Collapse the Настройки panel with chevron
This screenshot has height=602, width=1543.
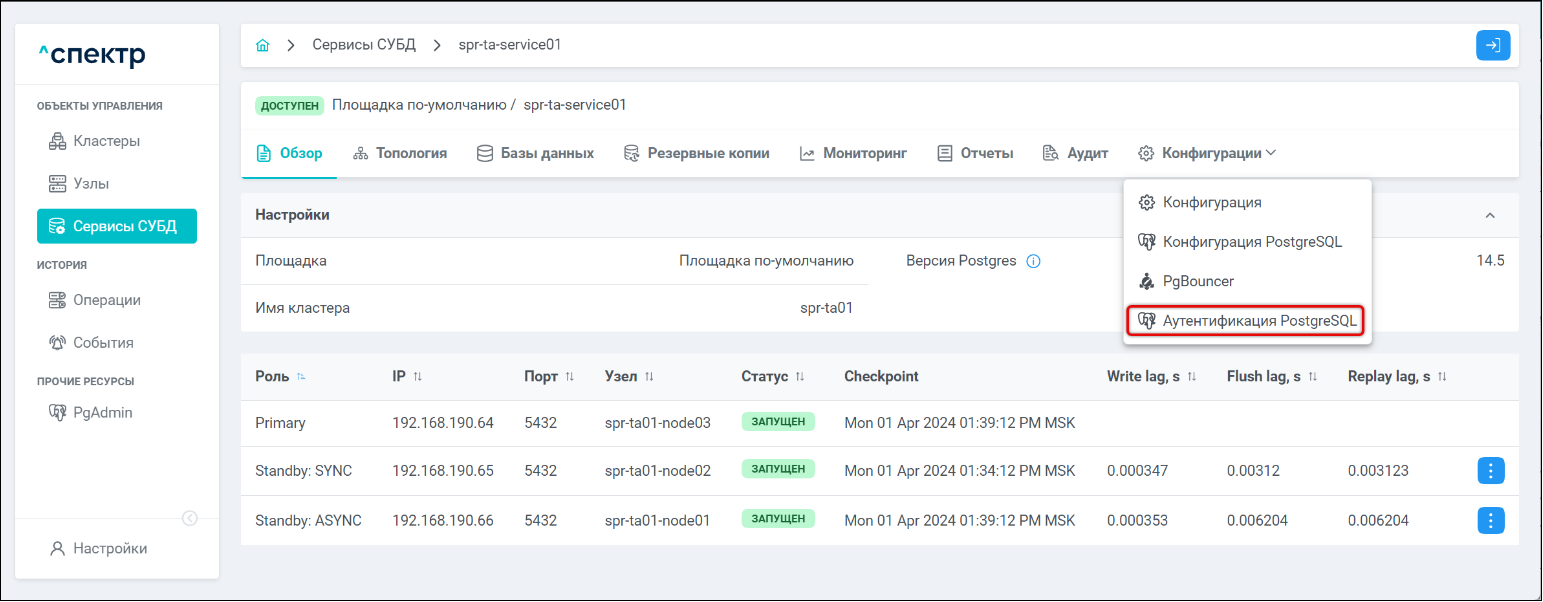tap(1490, 215)
